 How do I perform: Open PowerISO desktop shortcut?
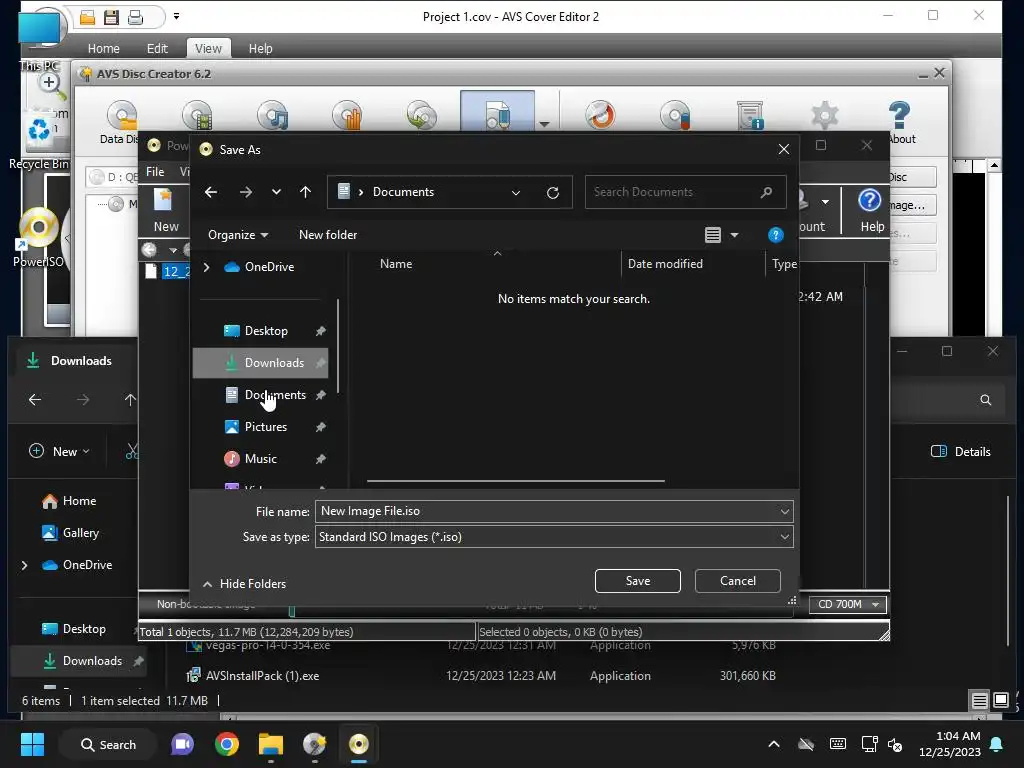point(38,238)
